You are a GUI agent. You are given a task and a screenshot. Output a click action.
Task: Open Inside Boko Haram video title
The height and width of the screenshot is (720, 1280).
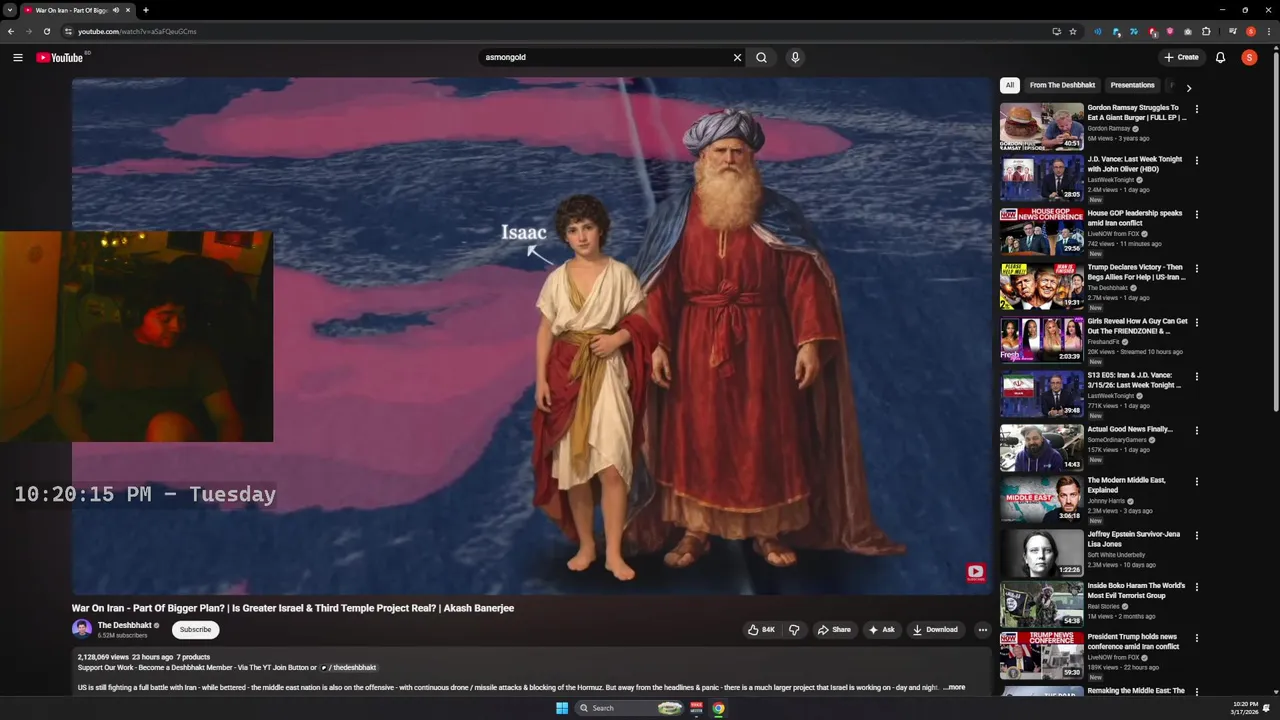[x=1136, y=591]
